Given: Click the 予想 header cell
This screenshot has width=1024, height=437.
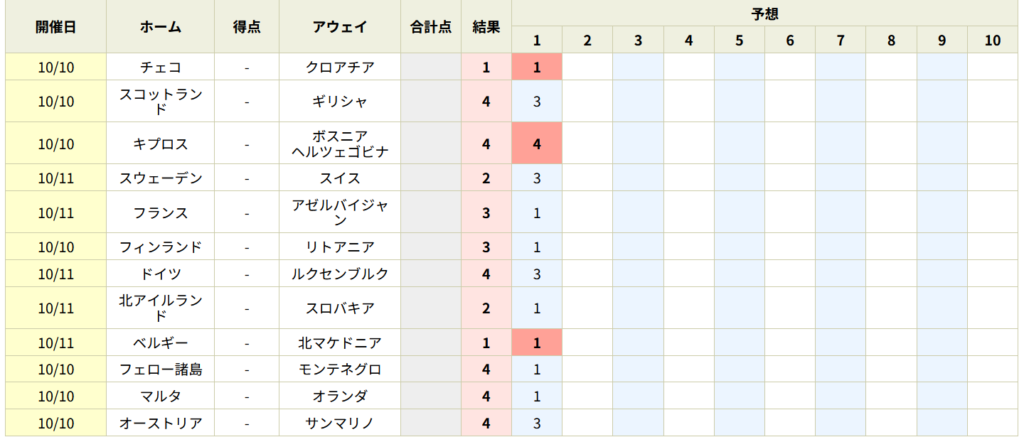Looking at the screenshot, I should tap(766, 13).
